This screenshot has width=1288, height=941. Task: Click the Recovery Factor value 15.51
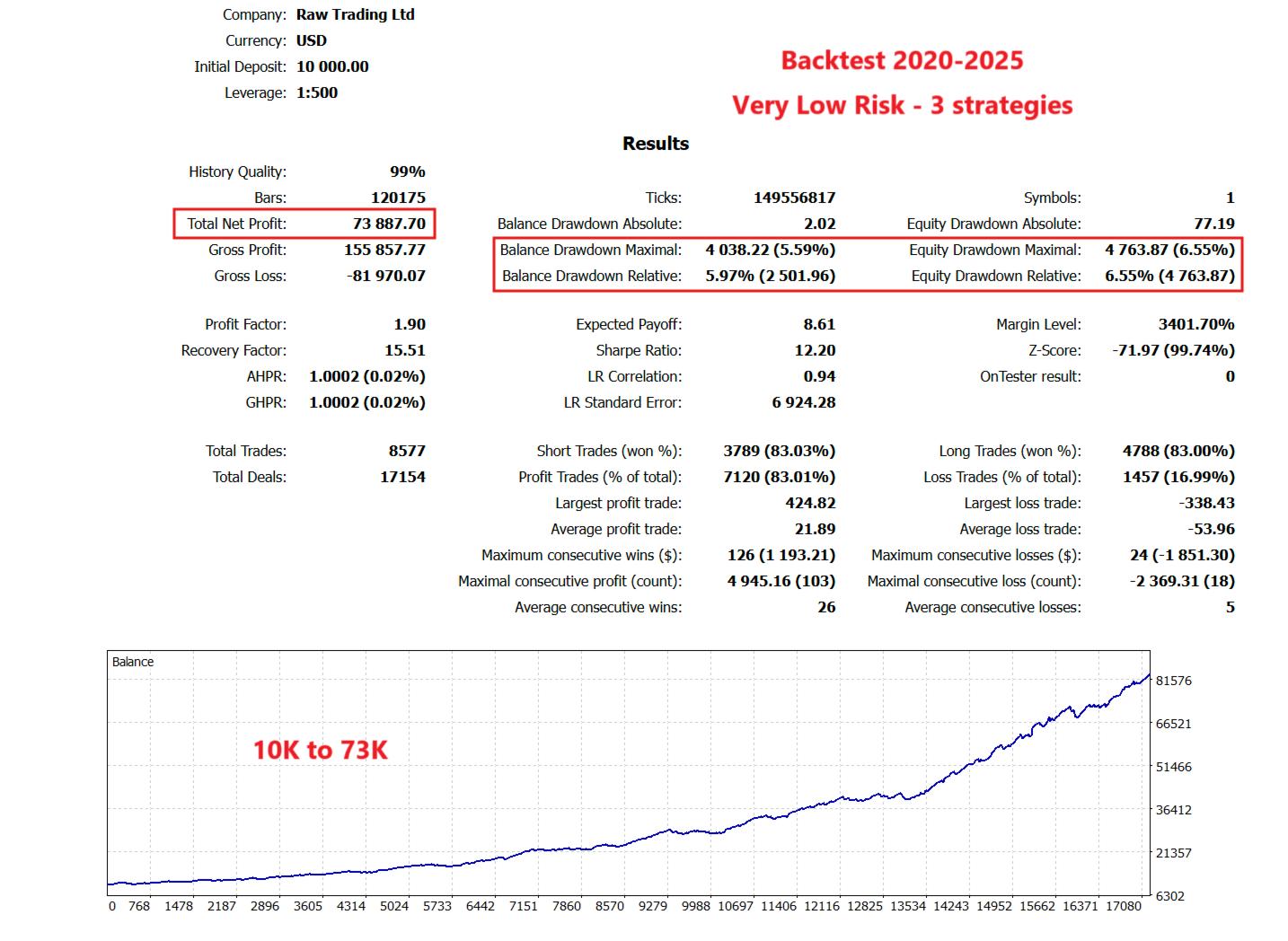coord(405,350)
